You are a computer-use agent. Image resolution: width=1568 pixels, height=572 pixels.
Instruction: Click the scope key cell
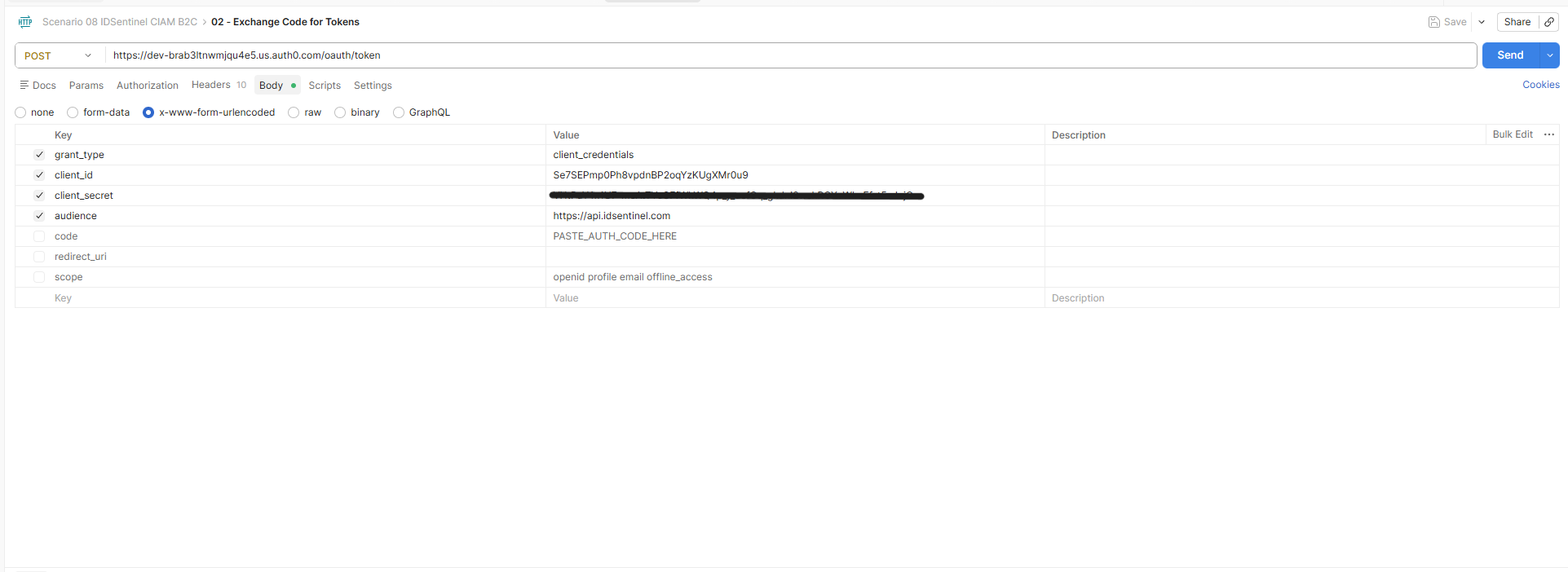298,277
